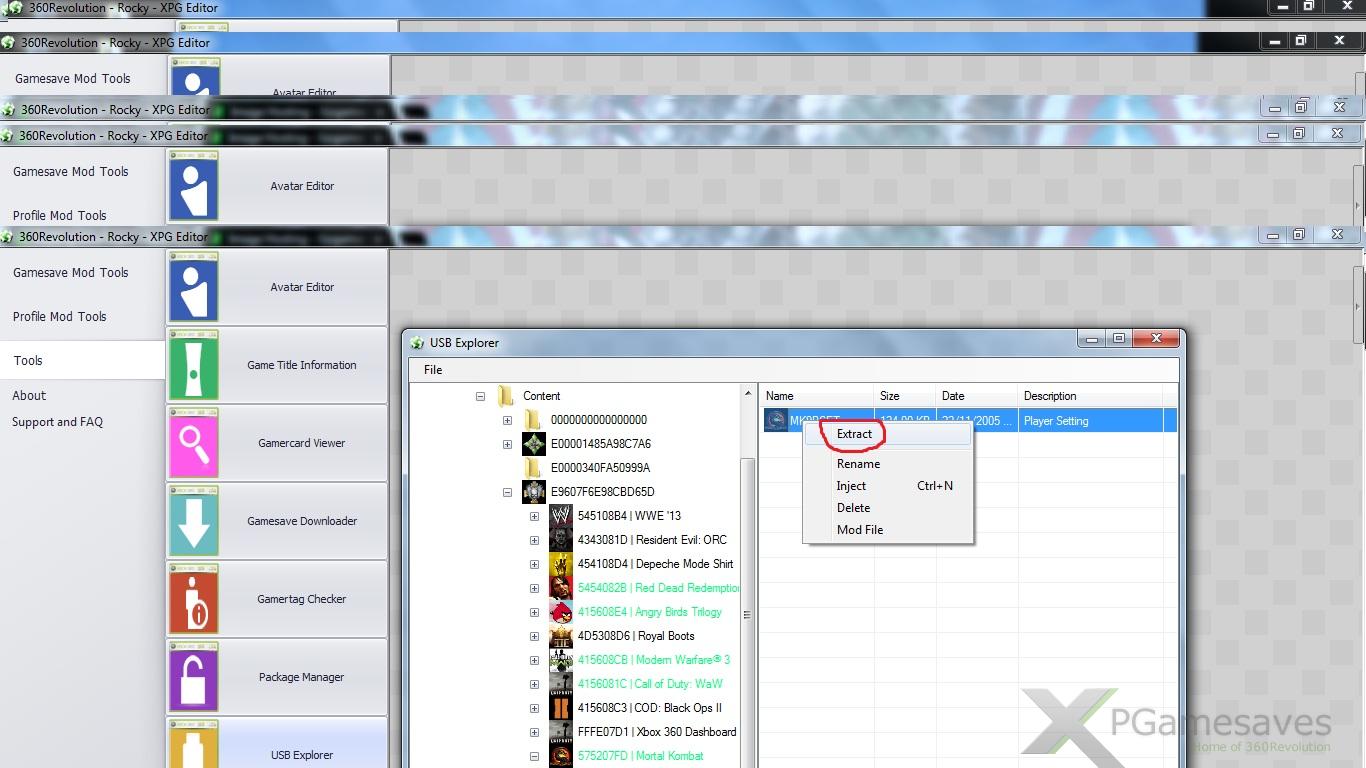Viewport: 1366px width, 768px height.
Task: Choose Extract from the context menu
Action: click(854, 434)
